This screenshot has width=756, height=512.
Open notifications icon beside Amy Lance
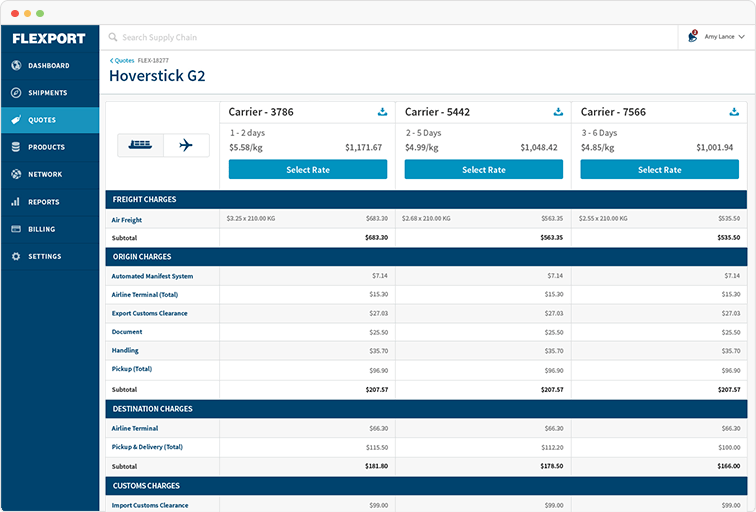(693, 36)
